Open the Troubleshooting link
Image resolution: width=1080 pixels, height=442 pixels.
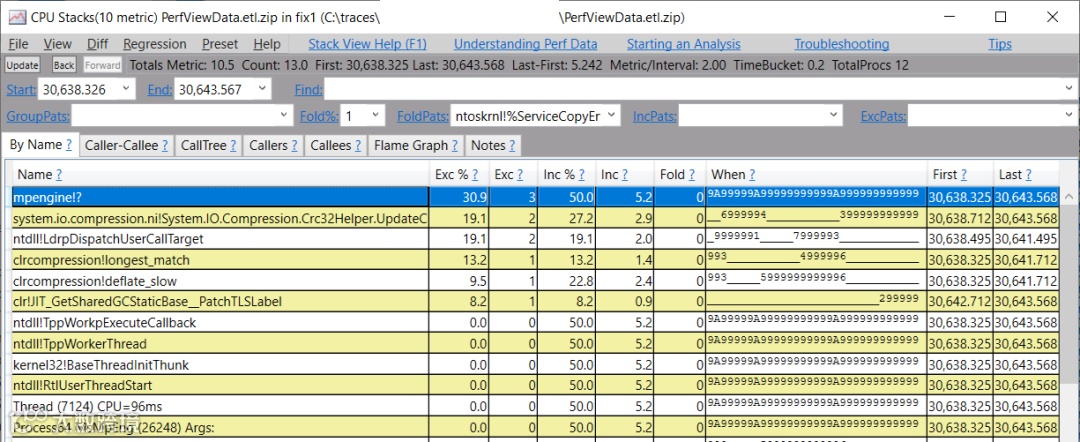point(842,44)
